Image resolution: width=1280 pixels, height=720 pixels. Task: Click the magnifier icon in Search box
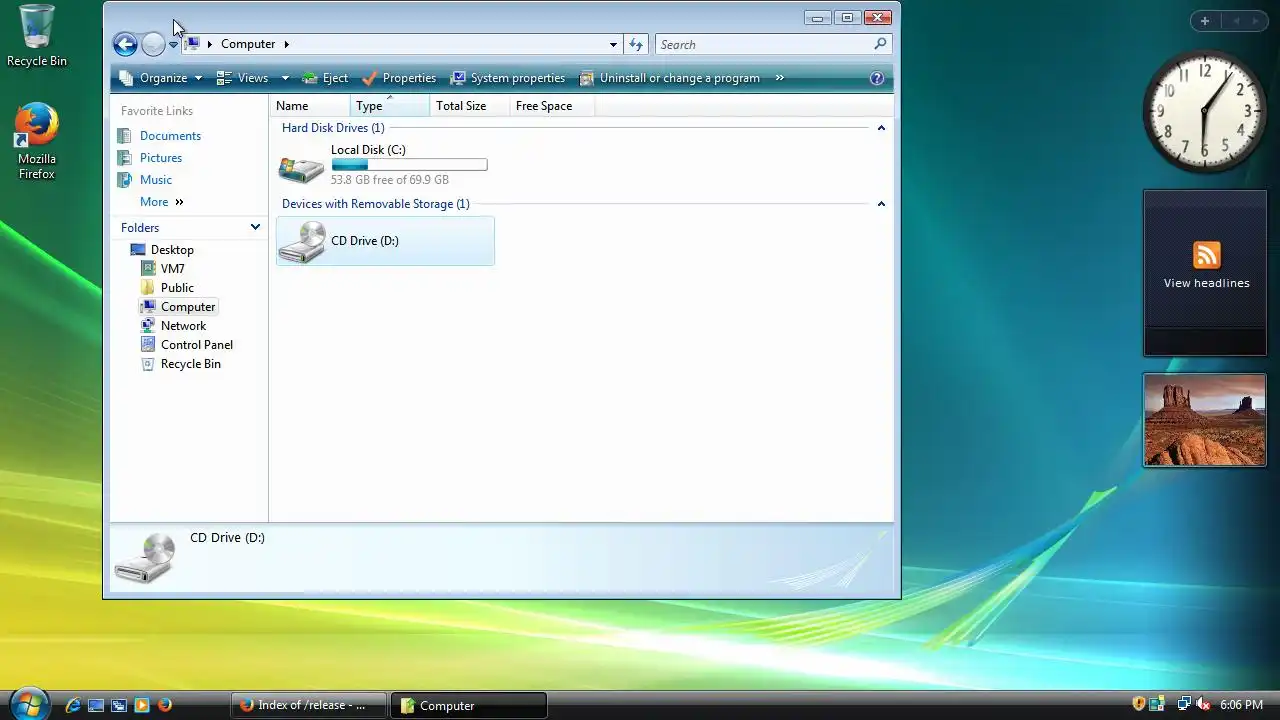pos(880,44)
